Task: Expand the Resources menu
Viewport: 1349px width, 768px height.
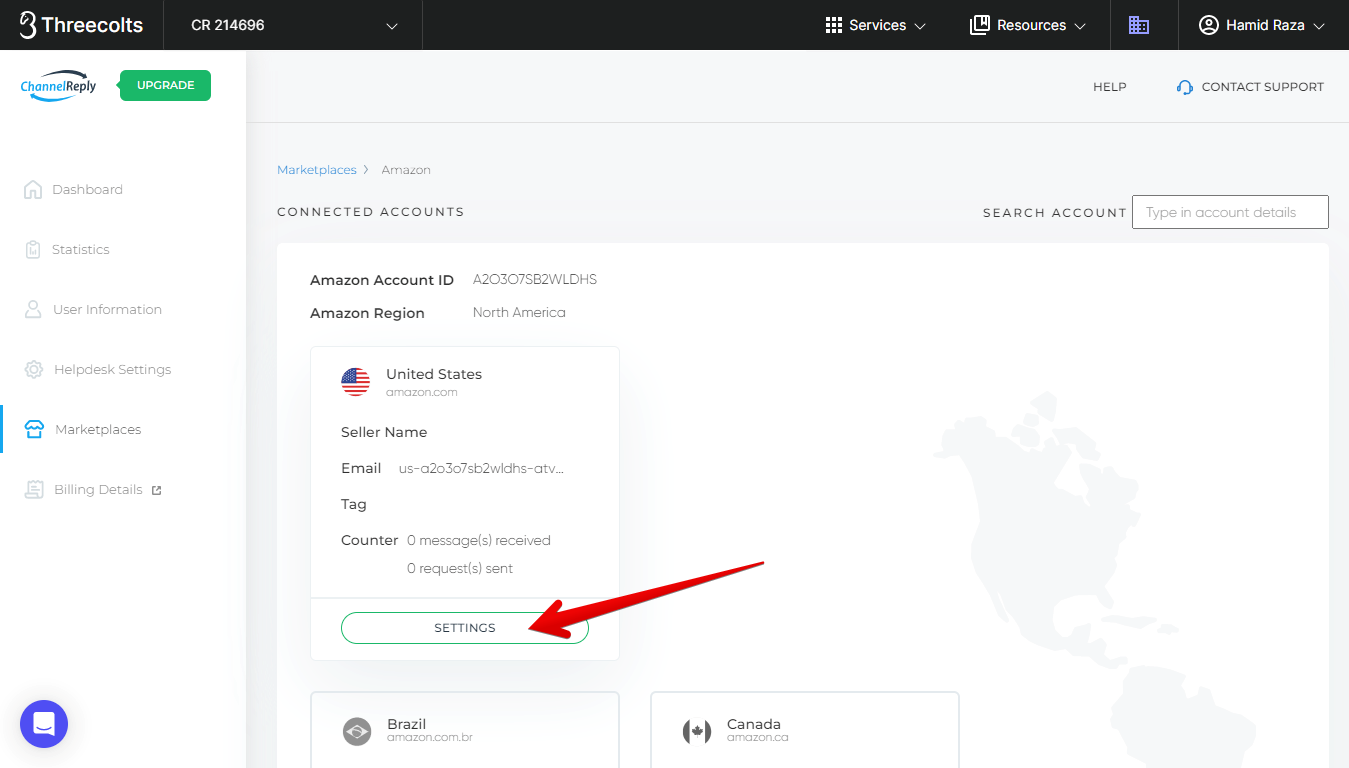Action: [1028, 25]
